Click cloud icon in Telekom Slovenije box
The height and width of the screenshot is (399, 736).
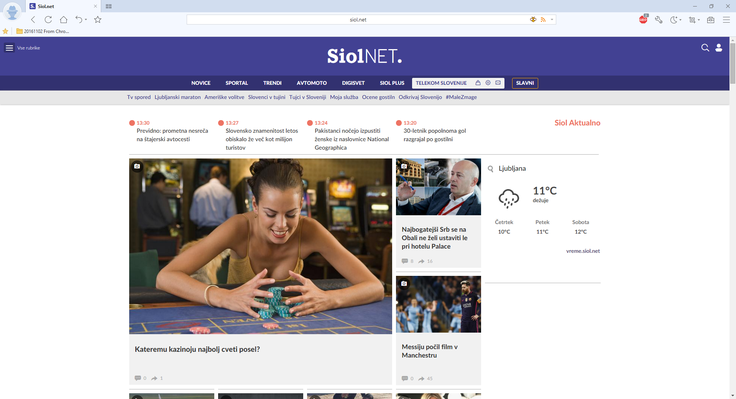[x=478, y=83]
